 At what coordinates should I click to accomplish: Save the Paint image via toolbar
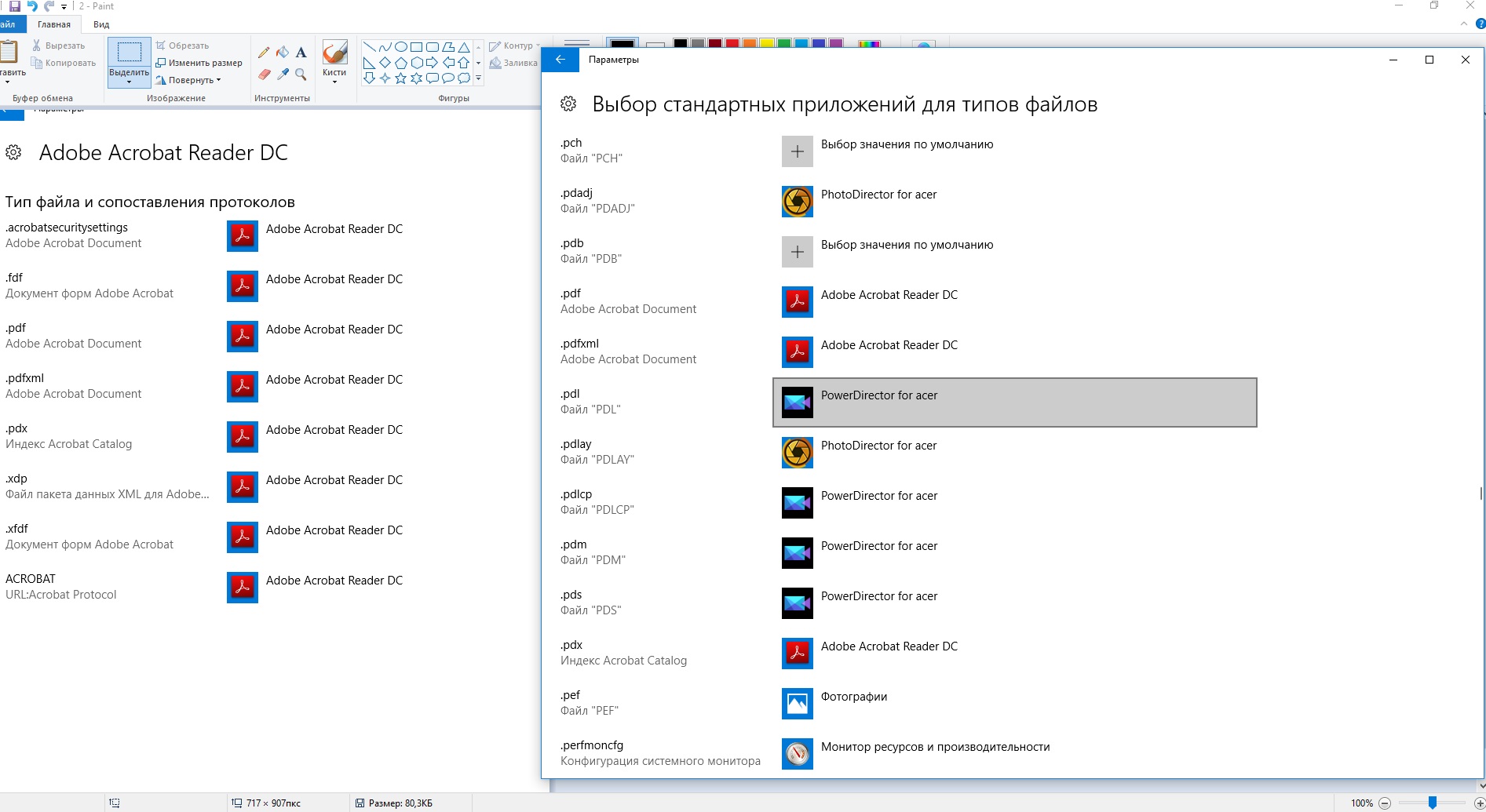click(15, 6)
